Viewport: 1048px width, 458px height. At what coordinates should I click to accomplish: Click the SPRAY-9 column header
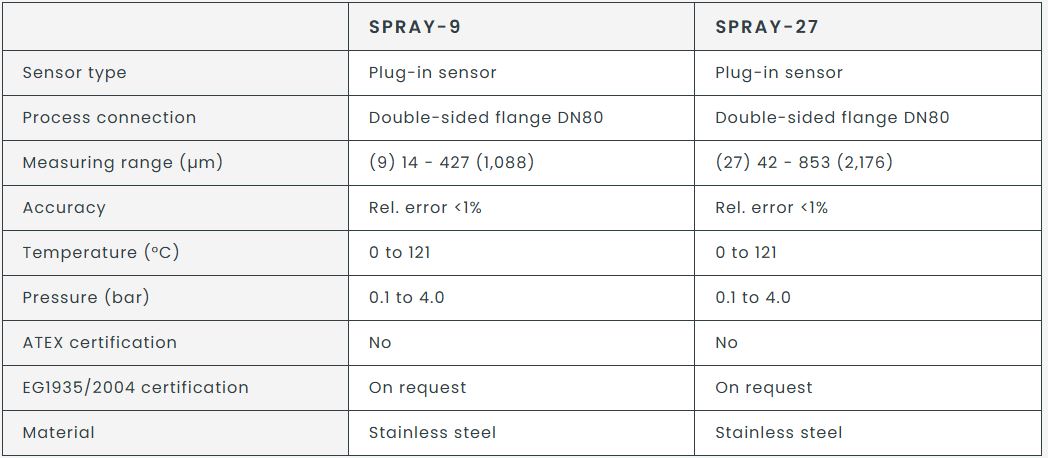coord(414,27)
